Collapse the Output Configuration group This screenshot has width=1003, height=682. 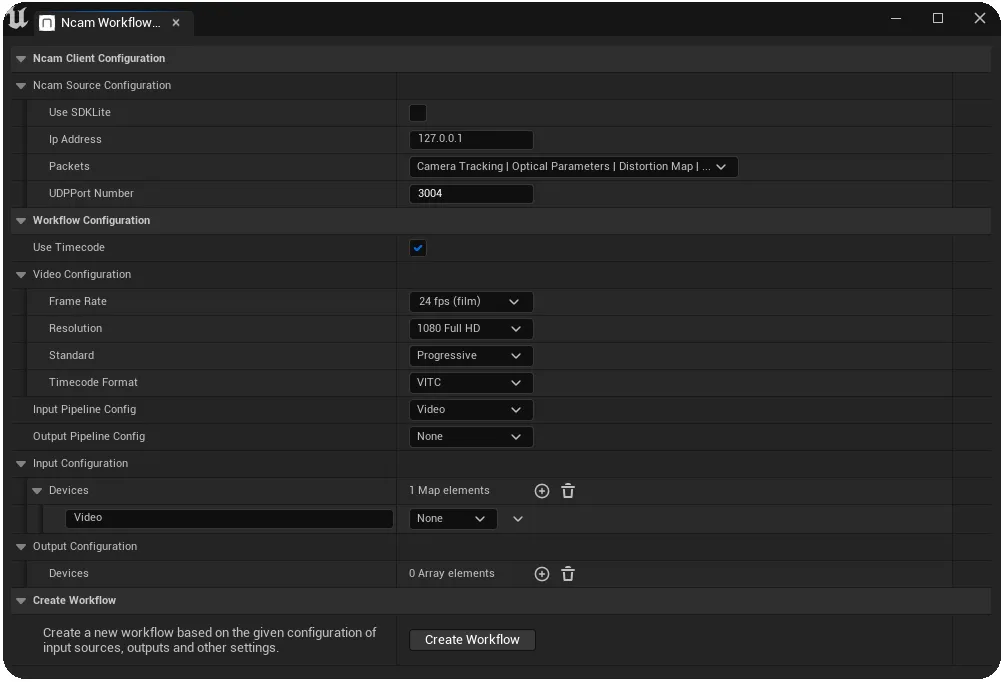pos(21,547)
